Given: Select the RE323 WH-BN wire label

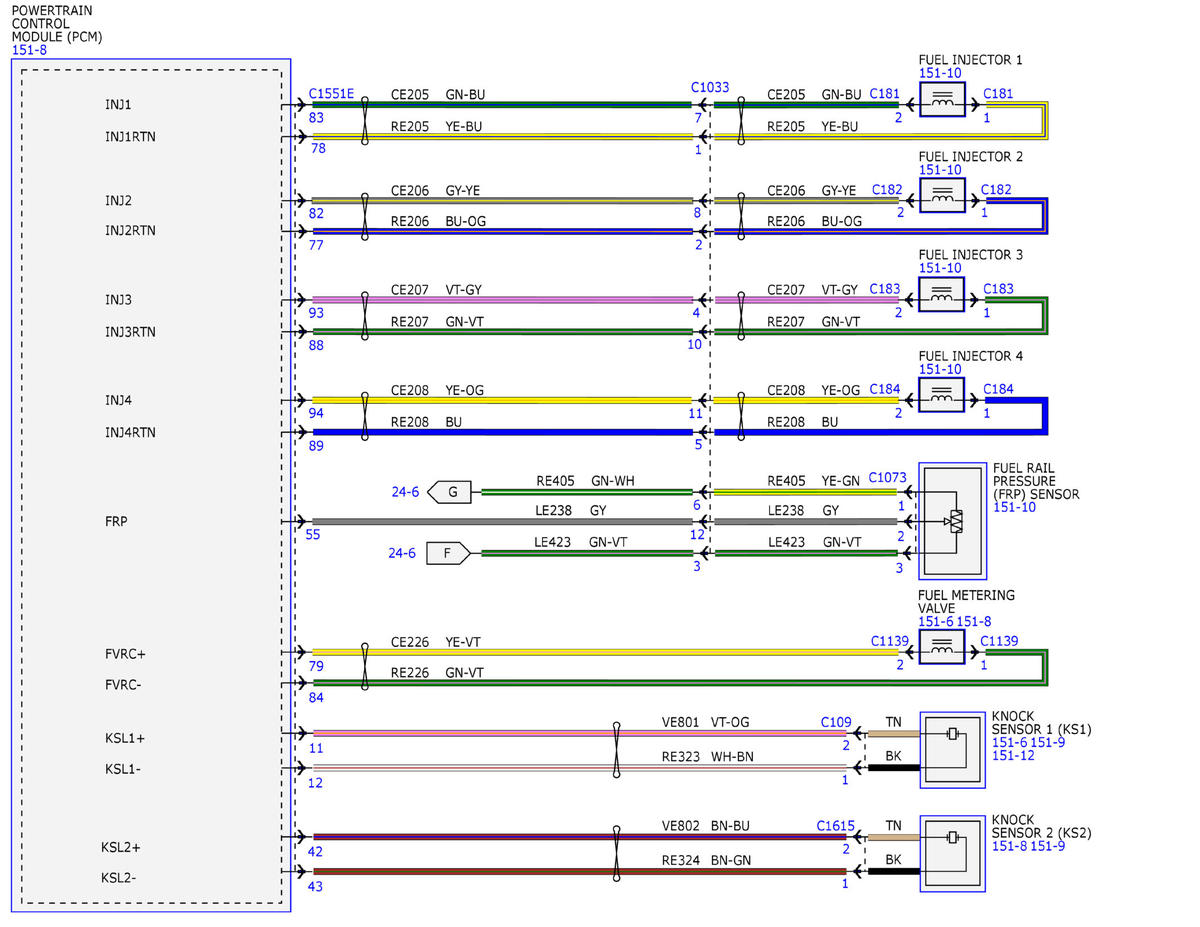Looking at the screenshot, I should click(707, 757).
